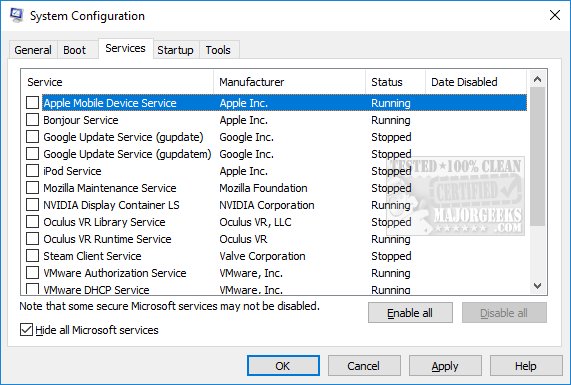Toggle NVIDIA Display Container LS checkbox
The width and height of the screenshot is (571, 385).
pyautogui.click(x=32, y=205)
